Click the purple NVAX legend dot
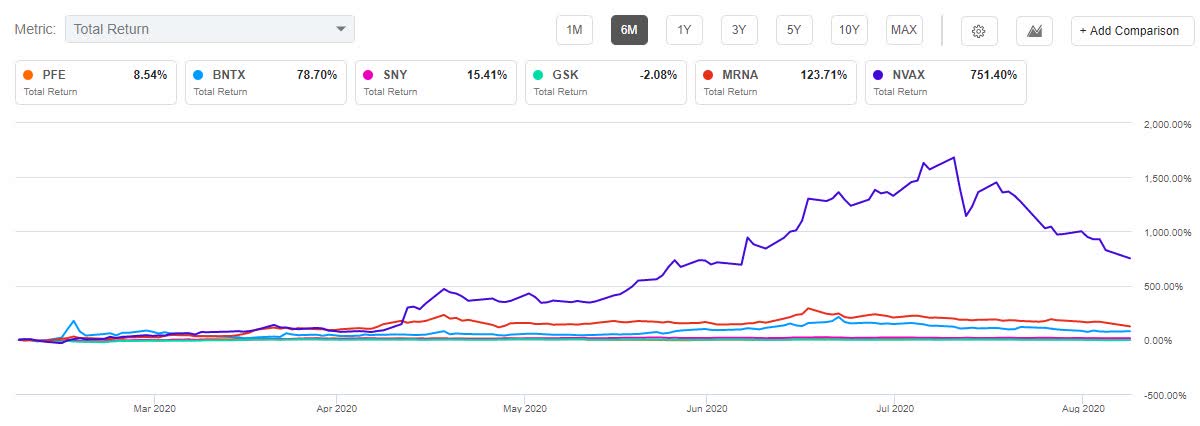Image resolution: width=1200 pixels, height=426 pixels. tap(879, 75)
